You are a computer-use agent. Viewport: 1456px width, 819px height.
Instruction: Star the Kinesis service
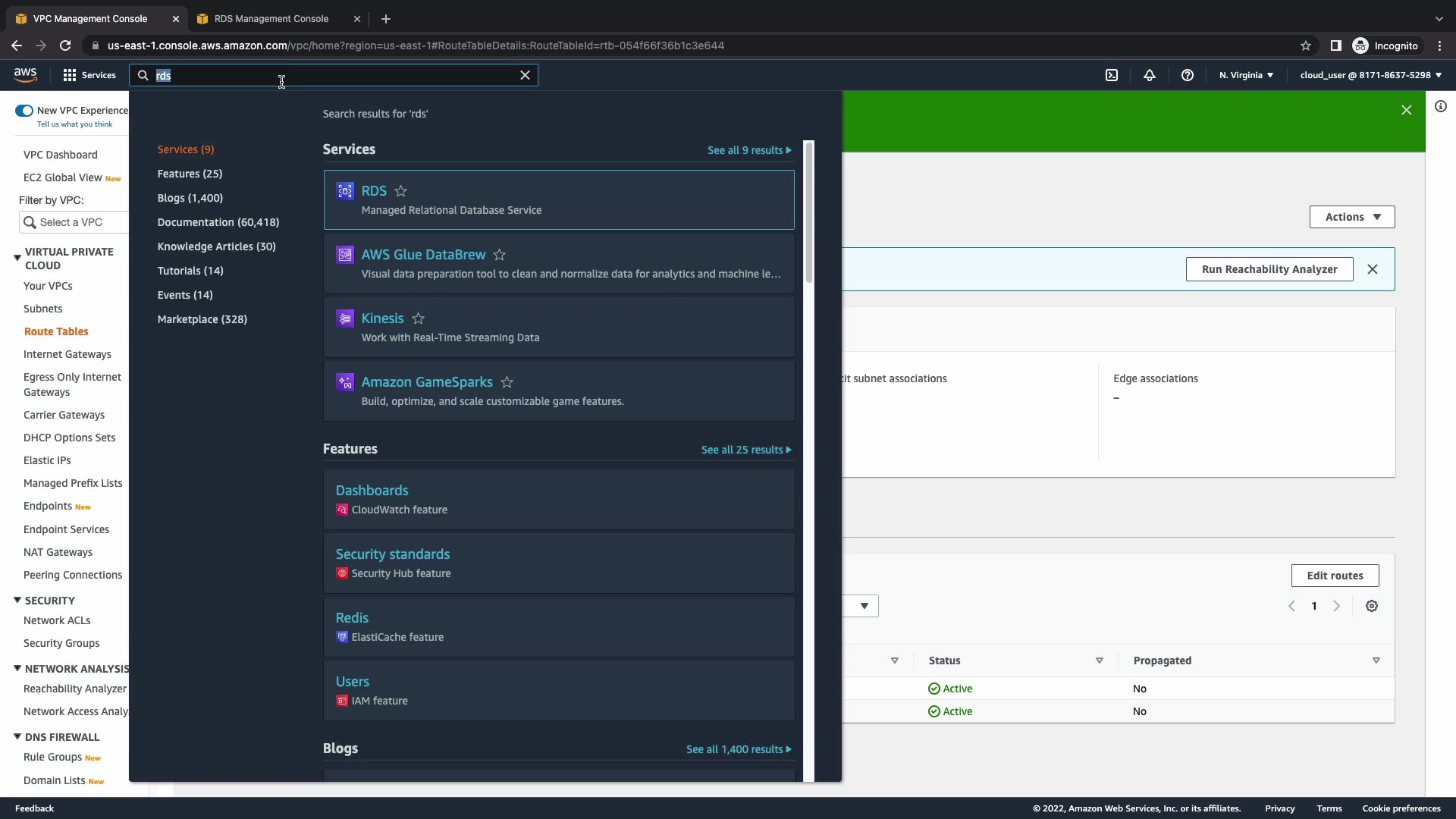pyautogui.click(x=419, y=318)
